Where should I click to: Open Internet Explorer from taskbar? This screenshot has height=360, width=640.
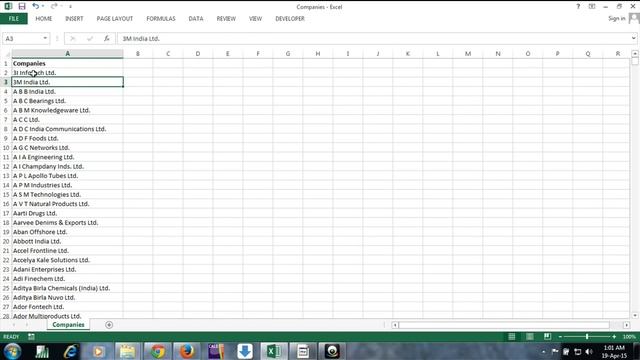pos(70,351)
